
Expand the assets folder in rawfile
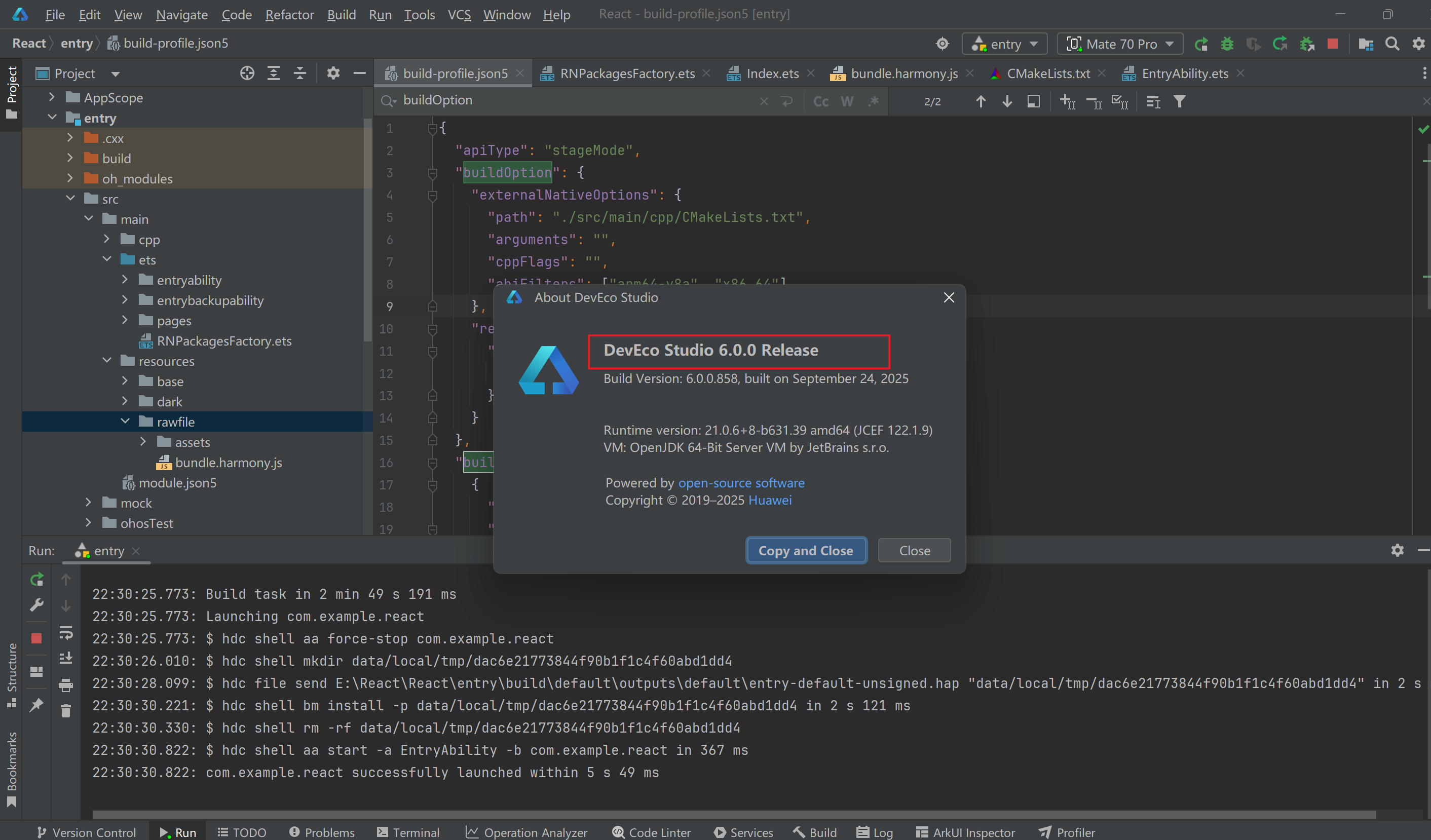pyautogui.click(x=143, y=442)
